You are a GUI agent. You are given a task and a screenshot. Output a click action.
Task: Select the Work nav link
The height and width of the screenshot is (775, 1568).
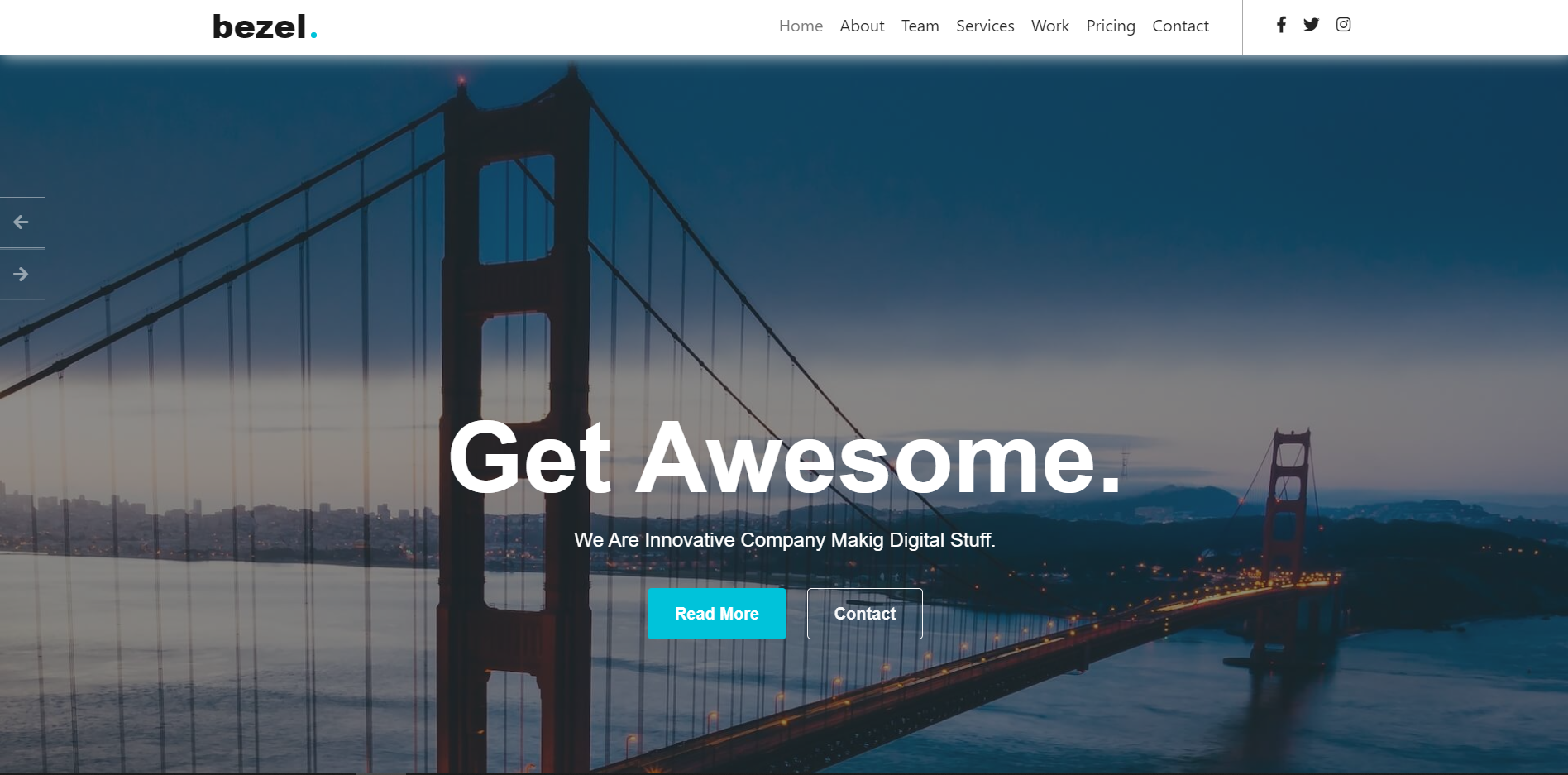click(1050, 26)
